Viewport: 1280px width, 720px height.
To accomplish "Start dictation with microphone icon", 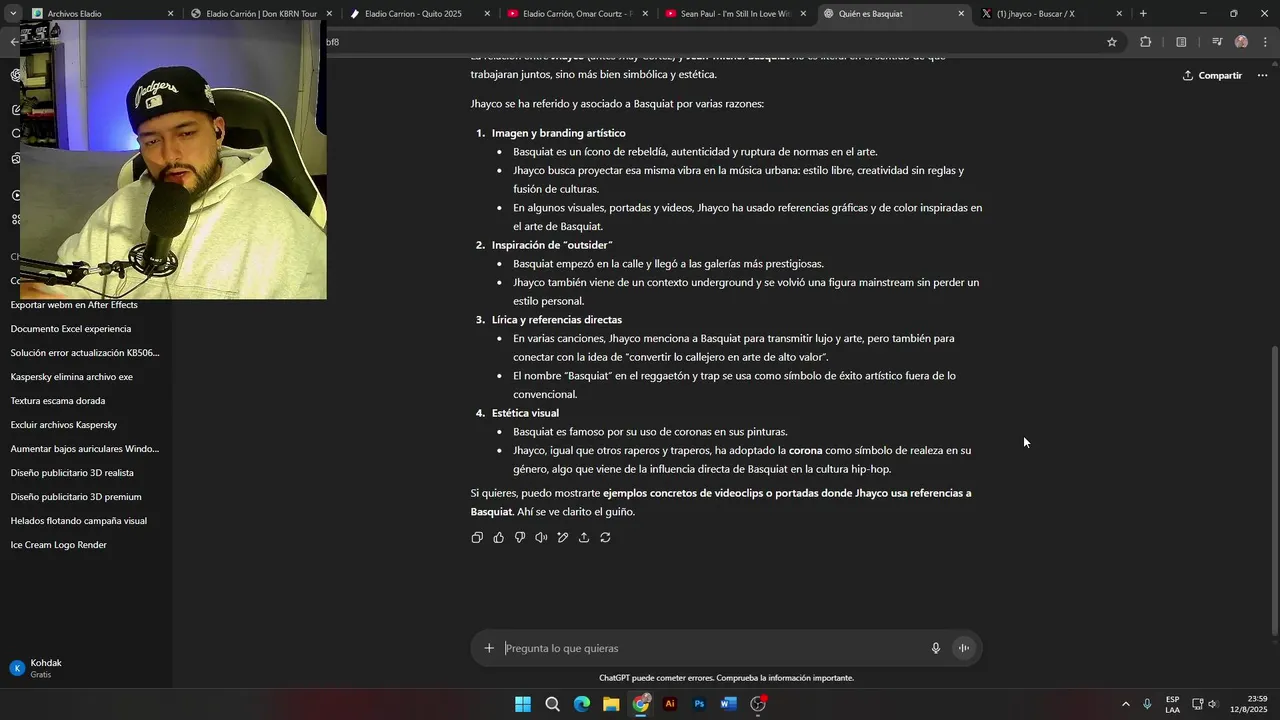I will [x=936, y=648].
